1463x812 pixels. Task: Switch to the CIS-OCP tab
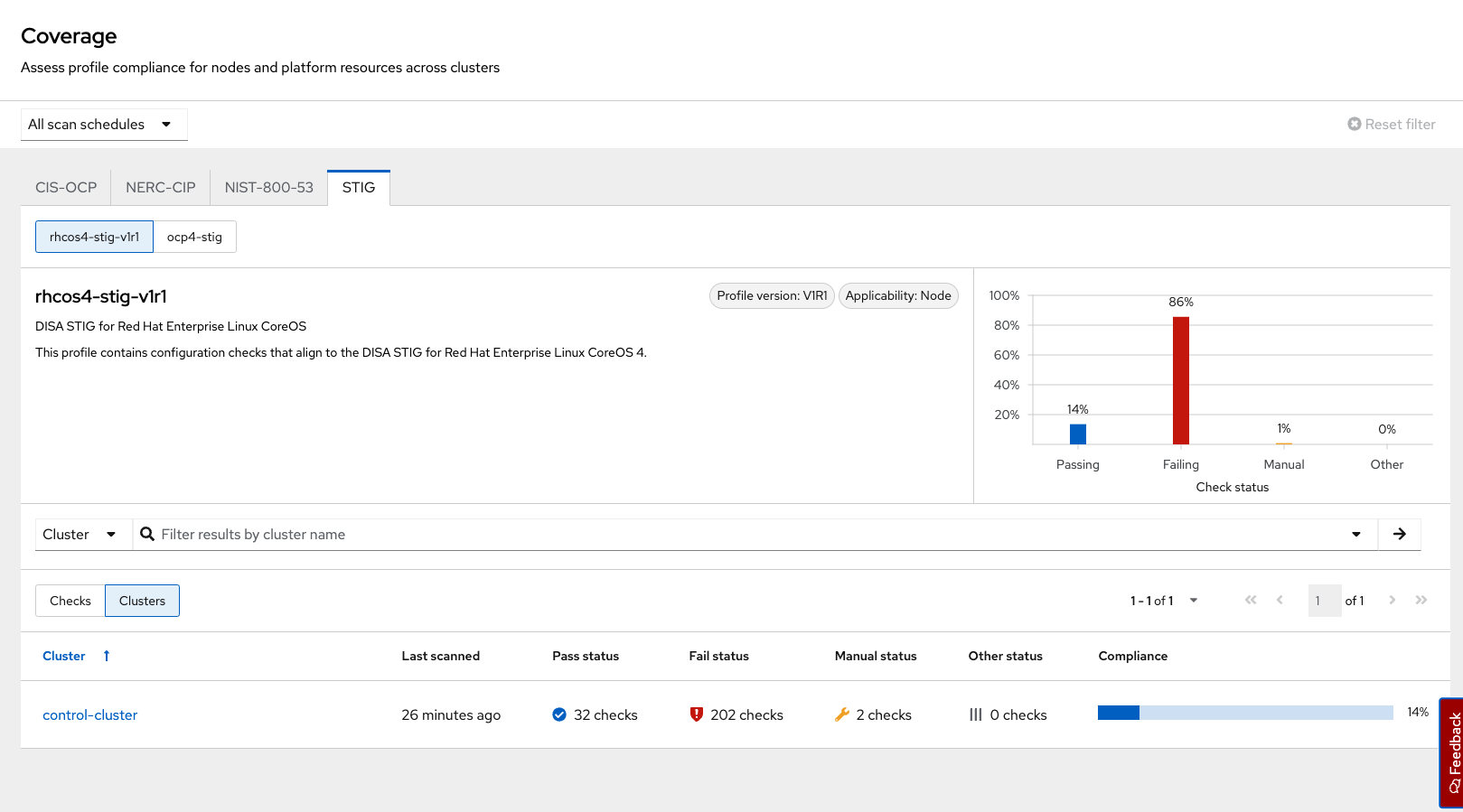[66, 188]
